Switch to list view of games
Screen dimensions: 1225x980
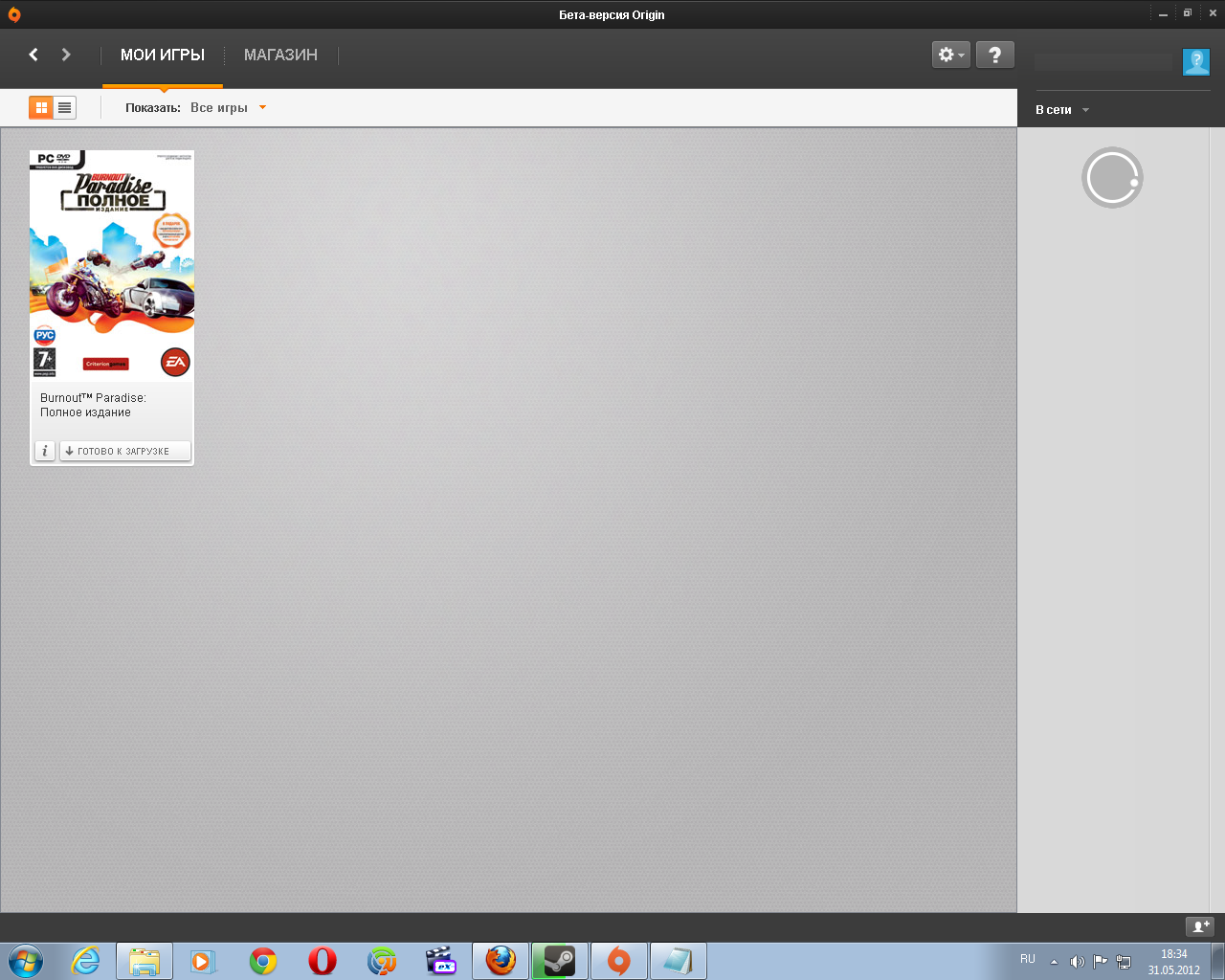click(x=64, y=108)
